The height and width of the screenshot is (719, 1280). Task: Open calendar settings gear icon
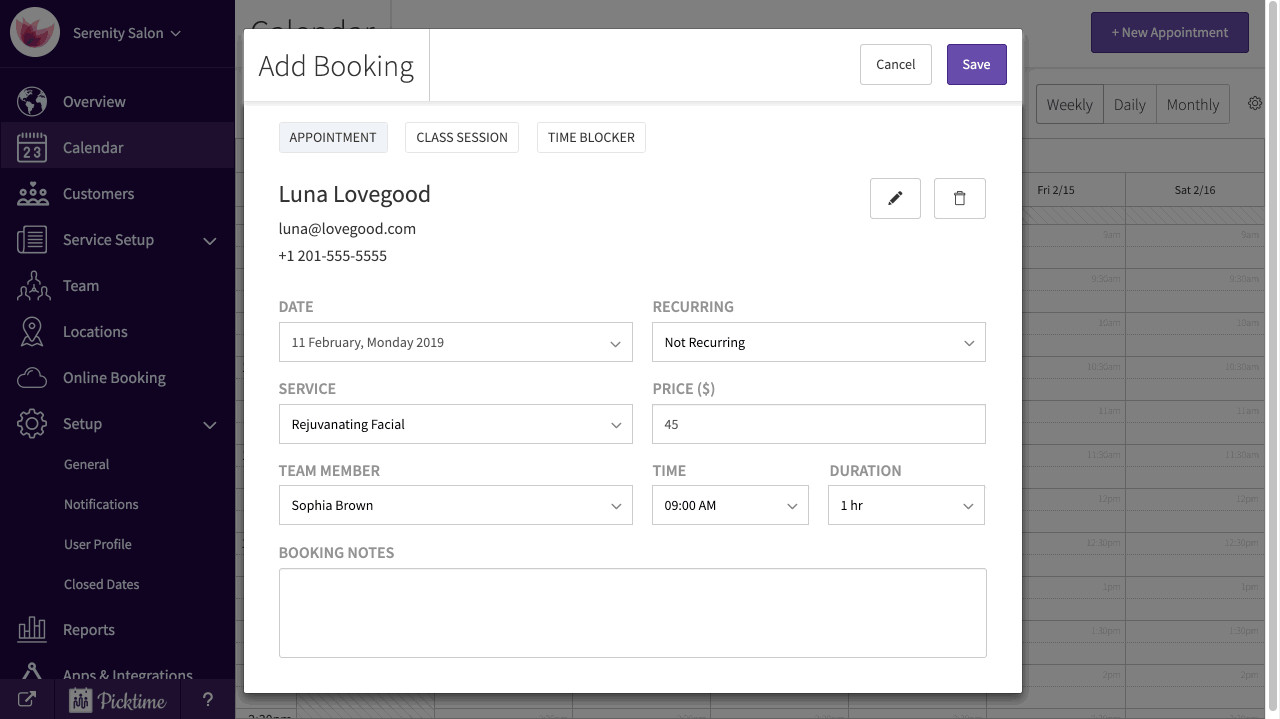(x=1255, y=104)
